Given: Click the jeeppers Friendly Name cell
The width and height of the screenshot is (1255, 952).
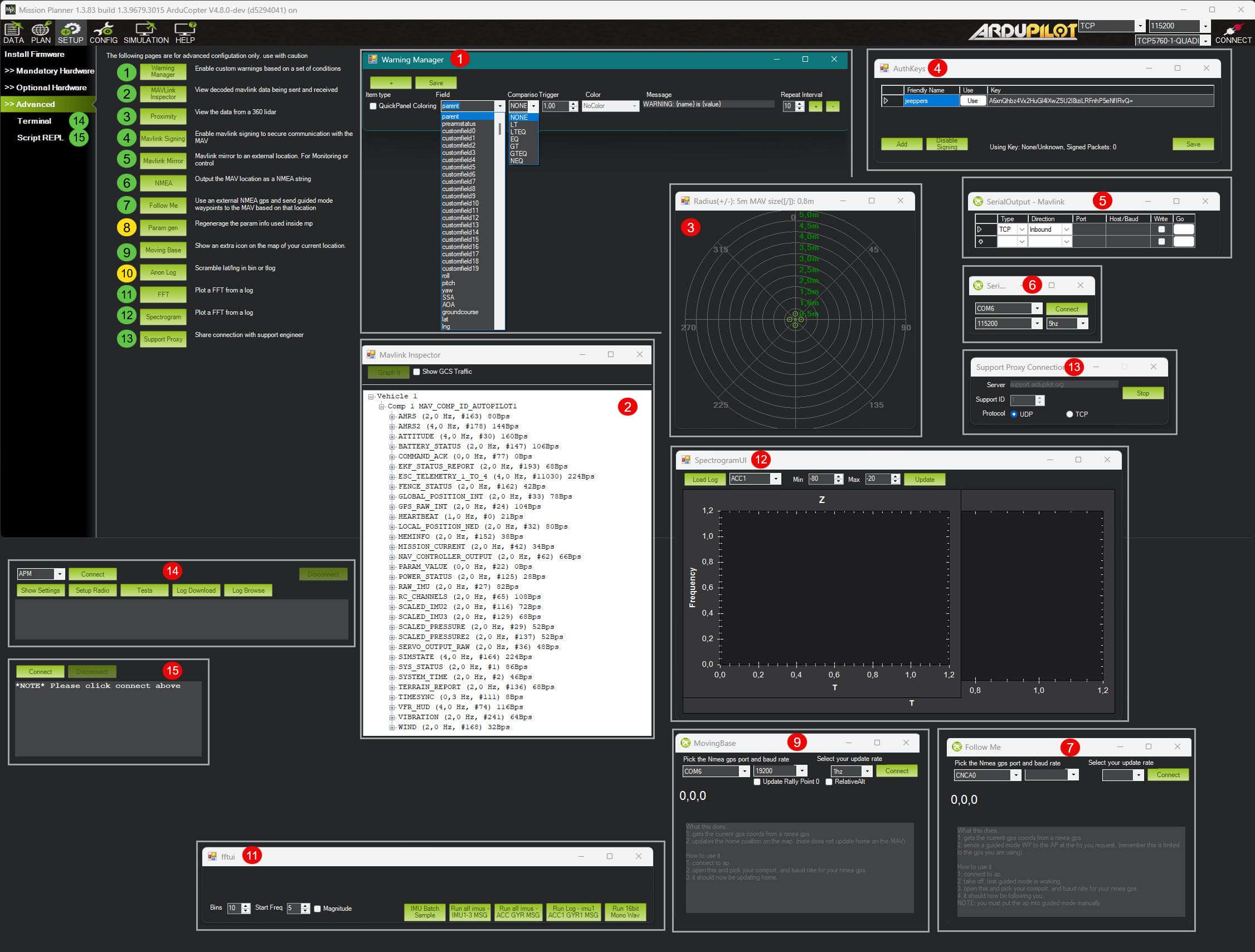Looking at the screenshot, I should pos(931,101).
